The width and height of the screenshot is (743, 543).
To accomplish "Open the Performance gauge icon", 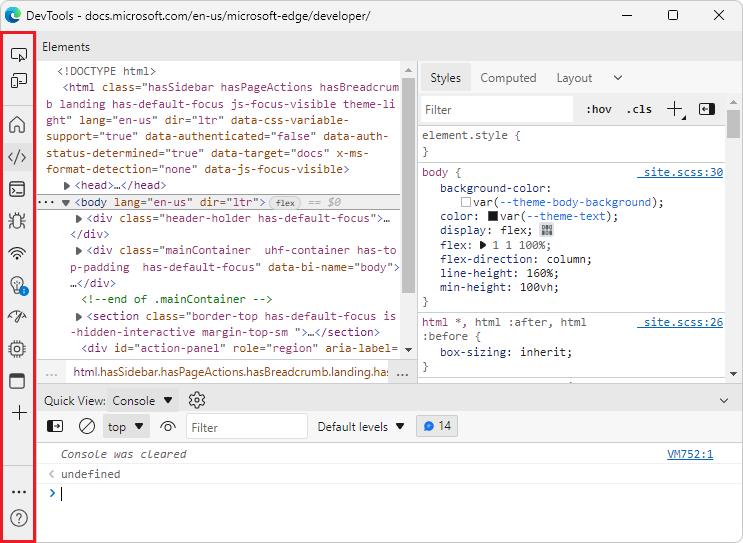I will pyautogui.click(x=18, y=316).
